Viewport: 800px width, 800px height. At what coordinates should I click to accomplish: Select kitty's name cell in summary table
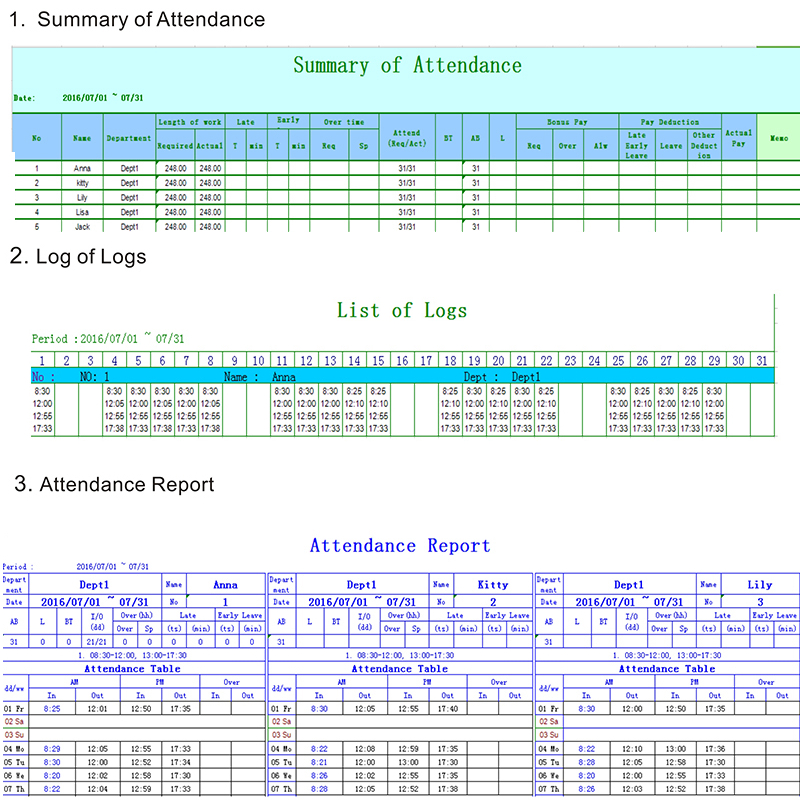[x=82, y=183]
